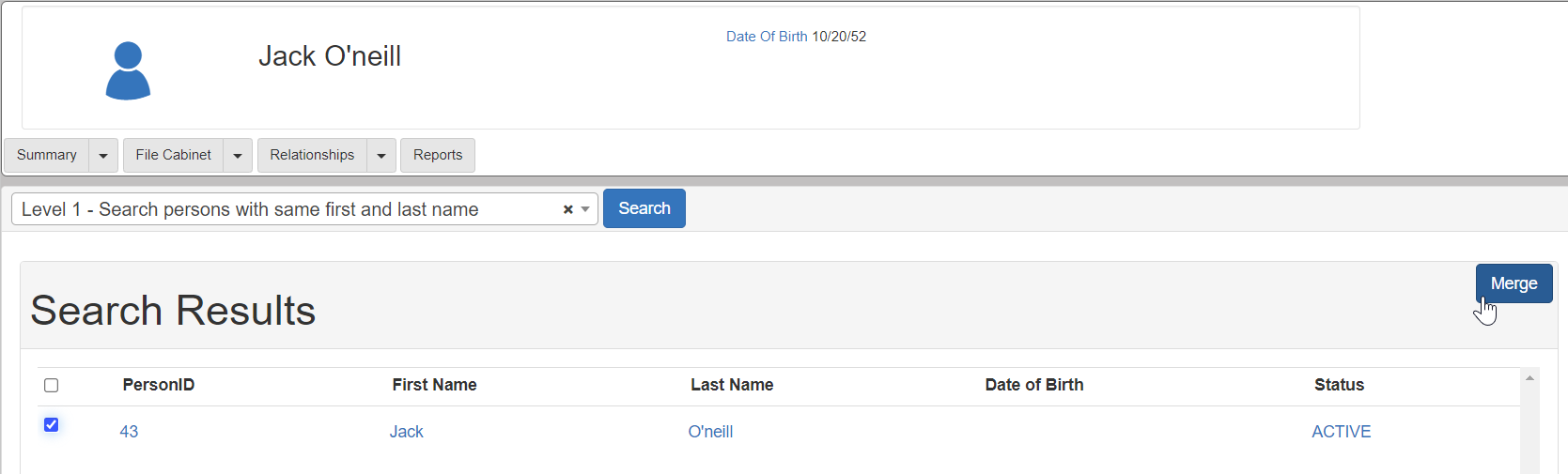Viewport: 1568px width, 474px height.
Task: Click the blue Search button
Action: 644,208
